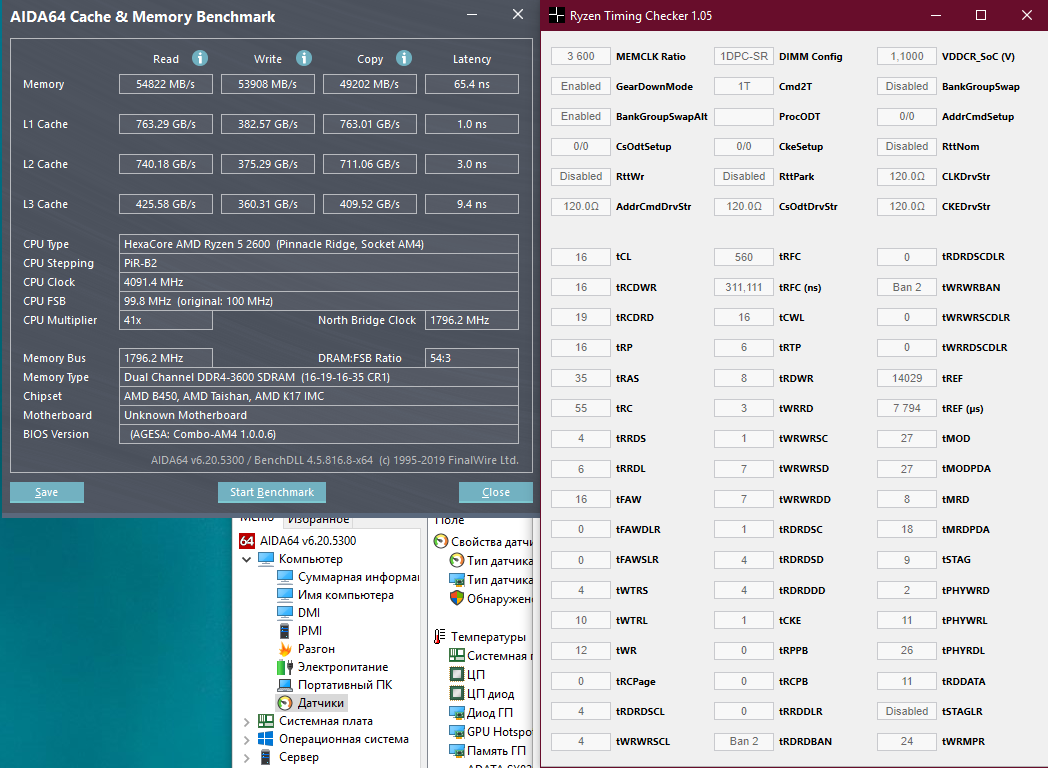The image size is (1048, 768).
Task: Open the Разгон flame icon
Action: tap(285, 649)
